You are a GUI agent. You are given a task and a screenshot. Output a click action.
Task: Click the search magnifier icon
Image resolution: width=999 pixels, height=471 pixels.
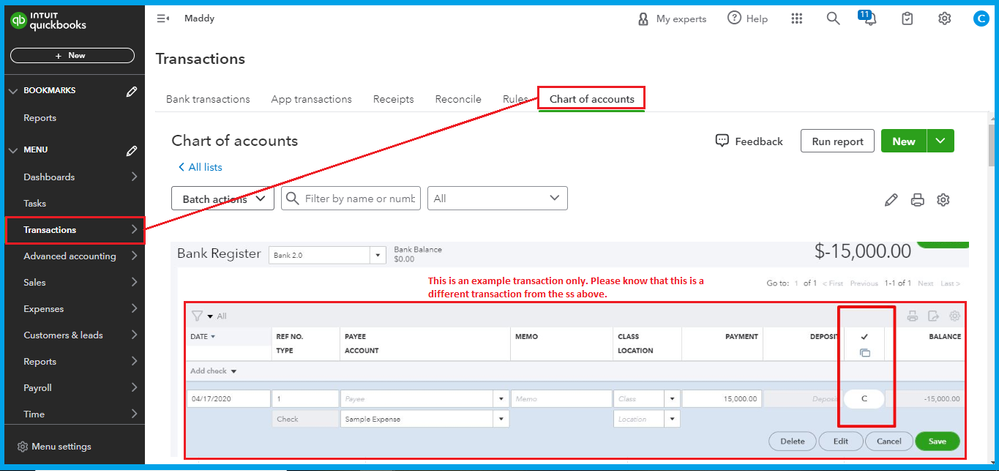[833, 18]
